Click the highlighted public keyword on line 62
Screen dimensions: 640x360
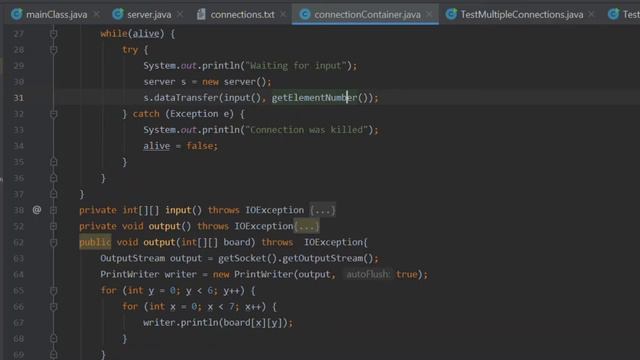coord(95,242)
